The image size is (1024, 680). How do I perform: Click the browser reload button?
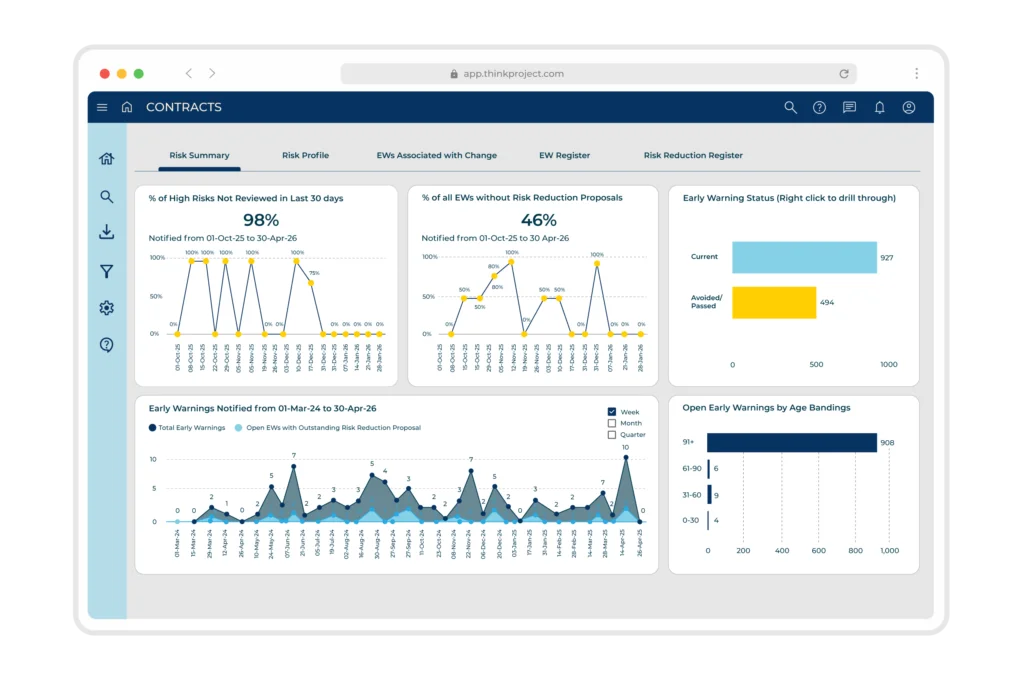point(844,74)
